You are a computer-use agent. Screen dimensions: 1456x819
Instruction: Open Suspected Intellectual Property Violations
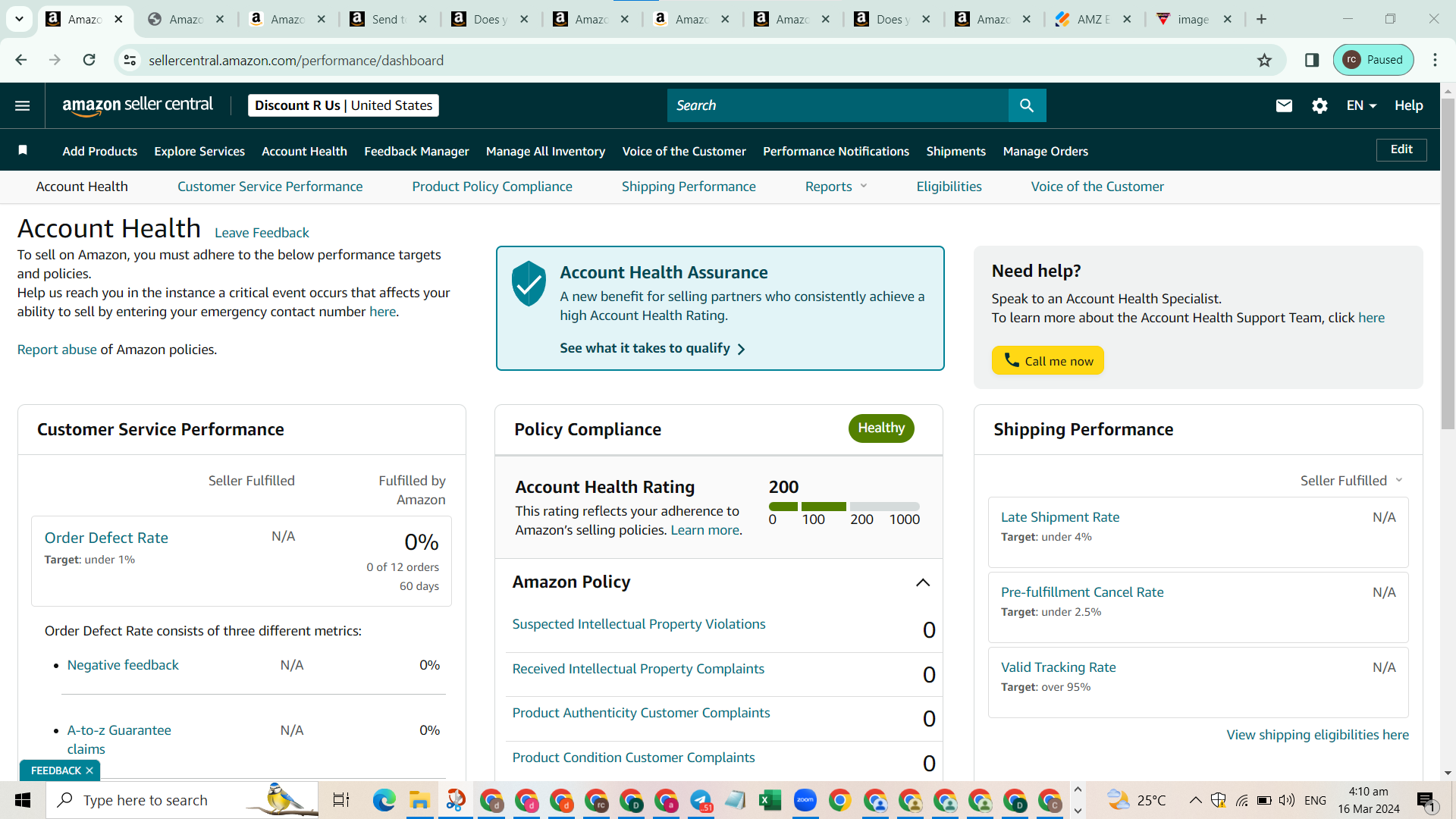(639, 624)
